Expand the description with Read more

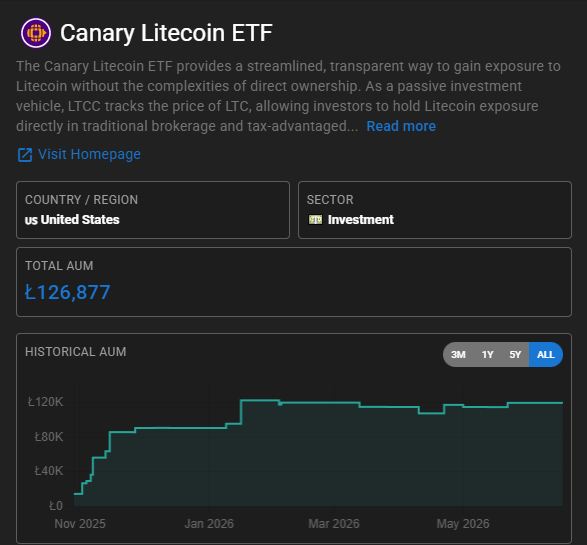pyautogui.click(x=401, y=126)
